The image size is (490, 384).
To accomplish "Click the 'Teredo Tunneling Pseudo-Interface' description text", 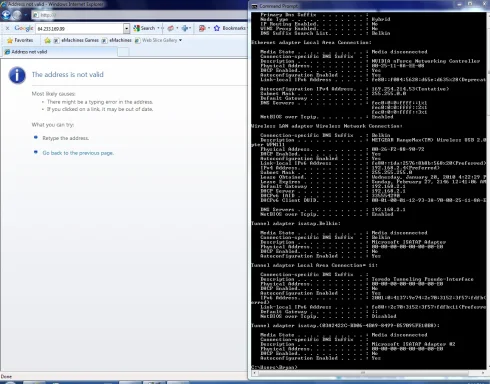I will [x=422, y=279].
